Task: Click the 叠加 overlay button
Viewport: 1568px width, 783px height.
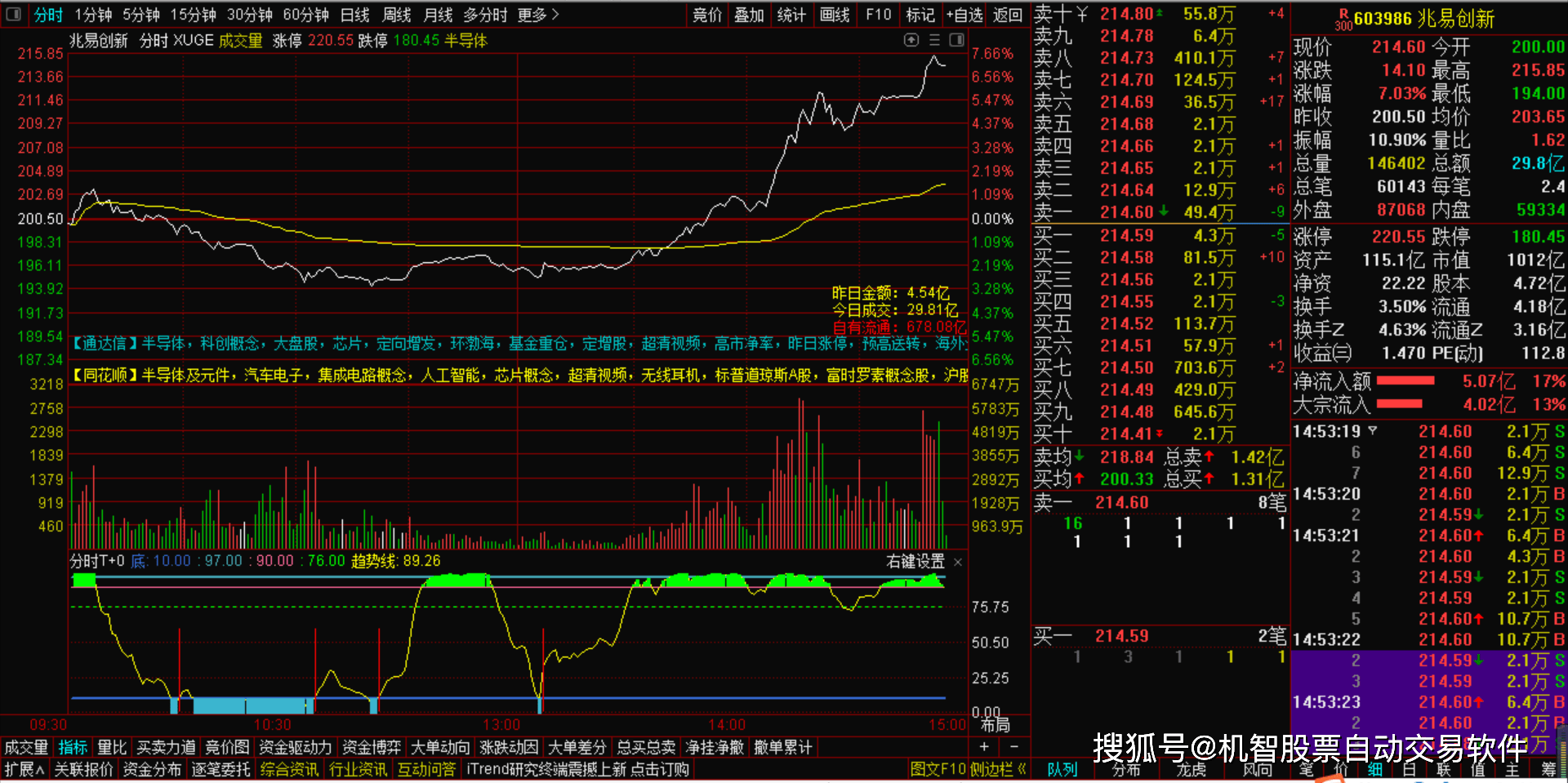Action: coord(749,15)
